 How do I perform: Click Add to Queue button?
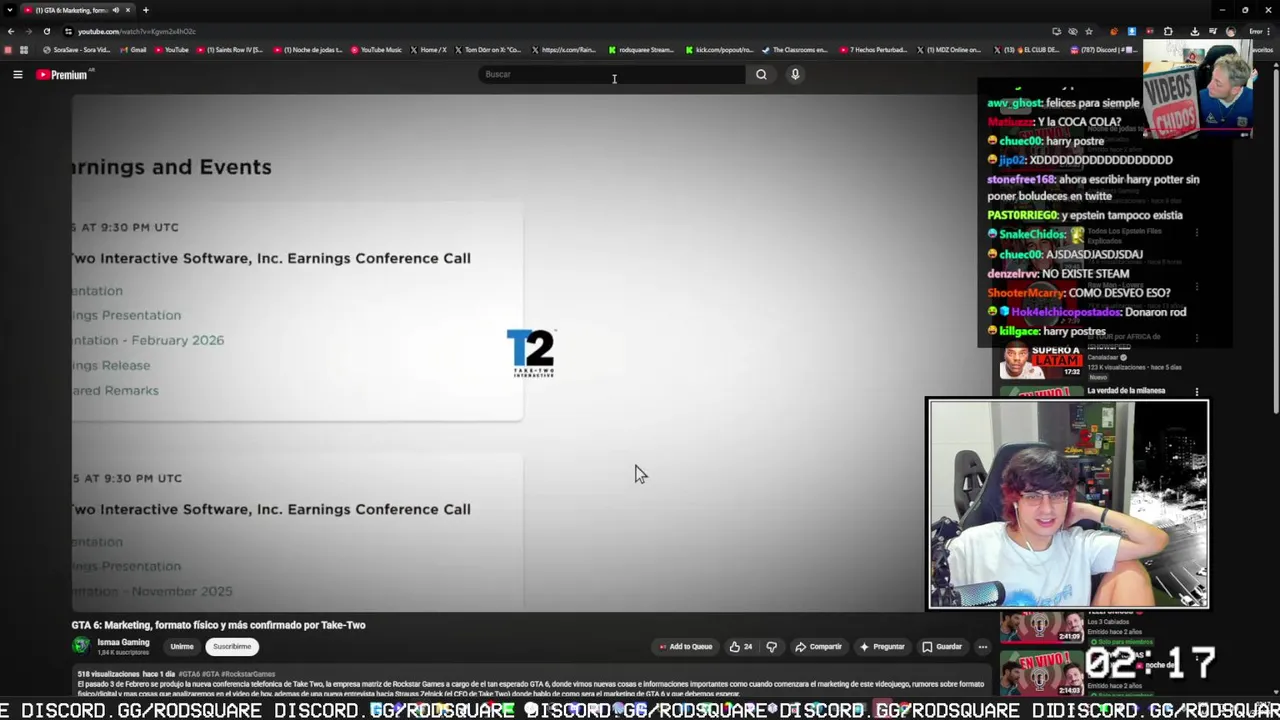686,647
